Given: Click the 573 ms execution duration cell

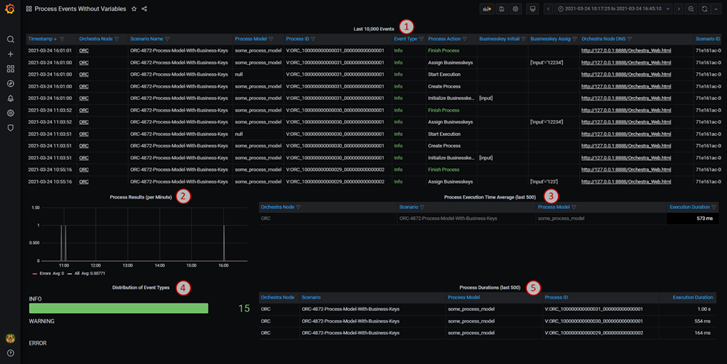Looking at the screenshot, I should coord(692,218).
